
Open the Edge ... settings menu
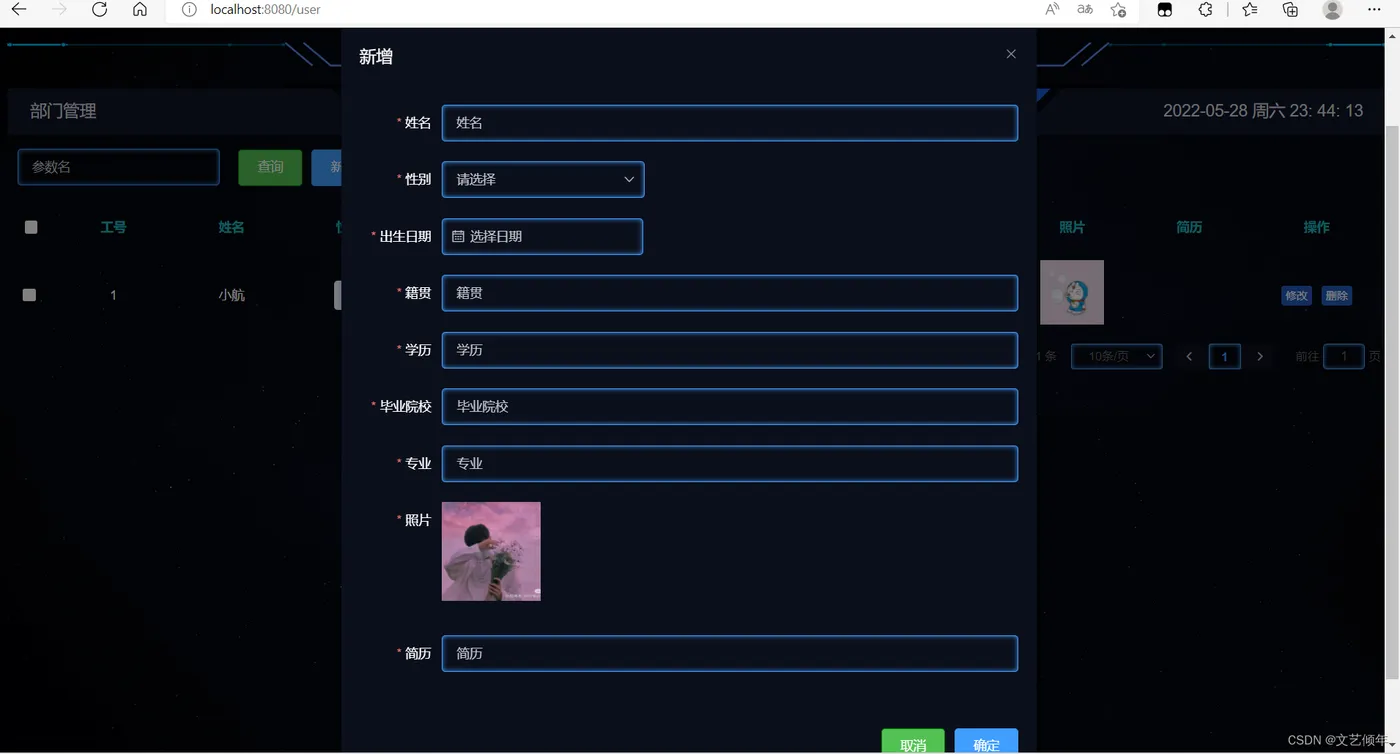(1374, 10)
